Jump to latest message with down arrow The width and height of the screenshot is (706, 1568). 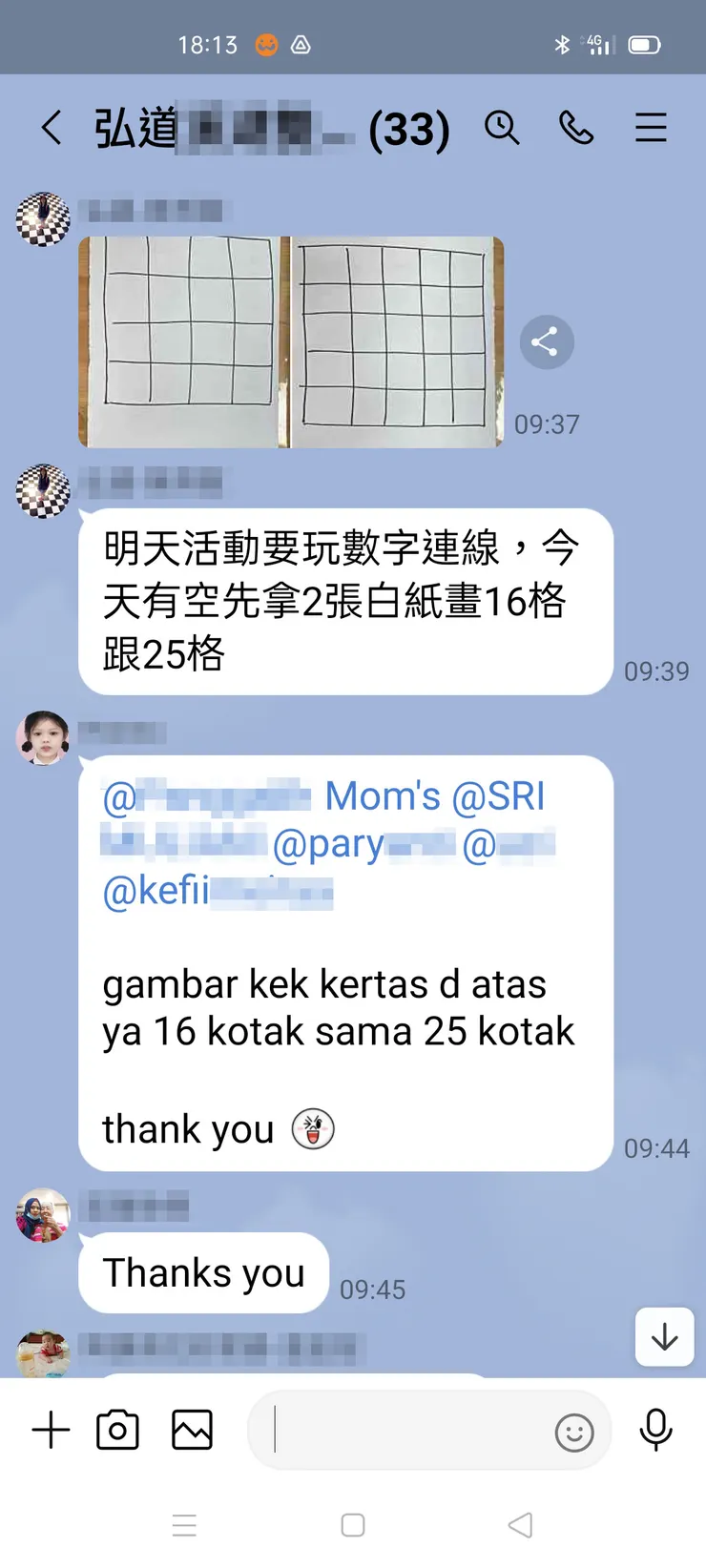click(664, 1336)
